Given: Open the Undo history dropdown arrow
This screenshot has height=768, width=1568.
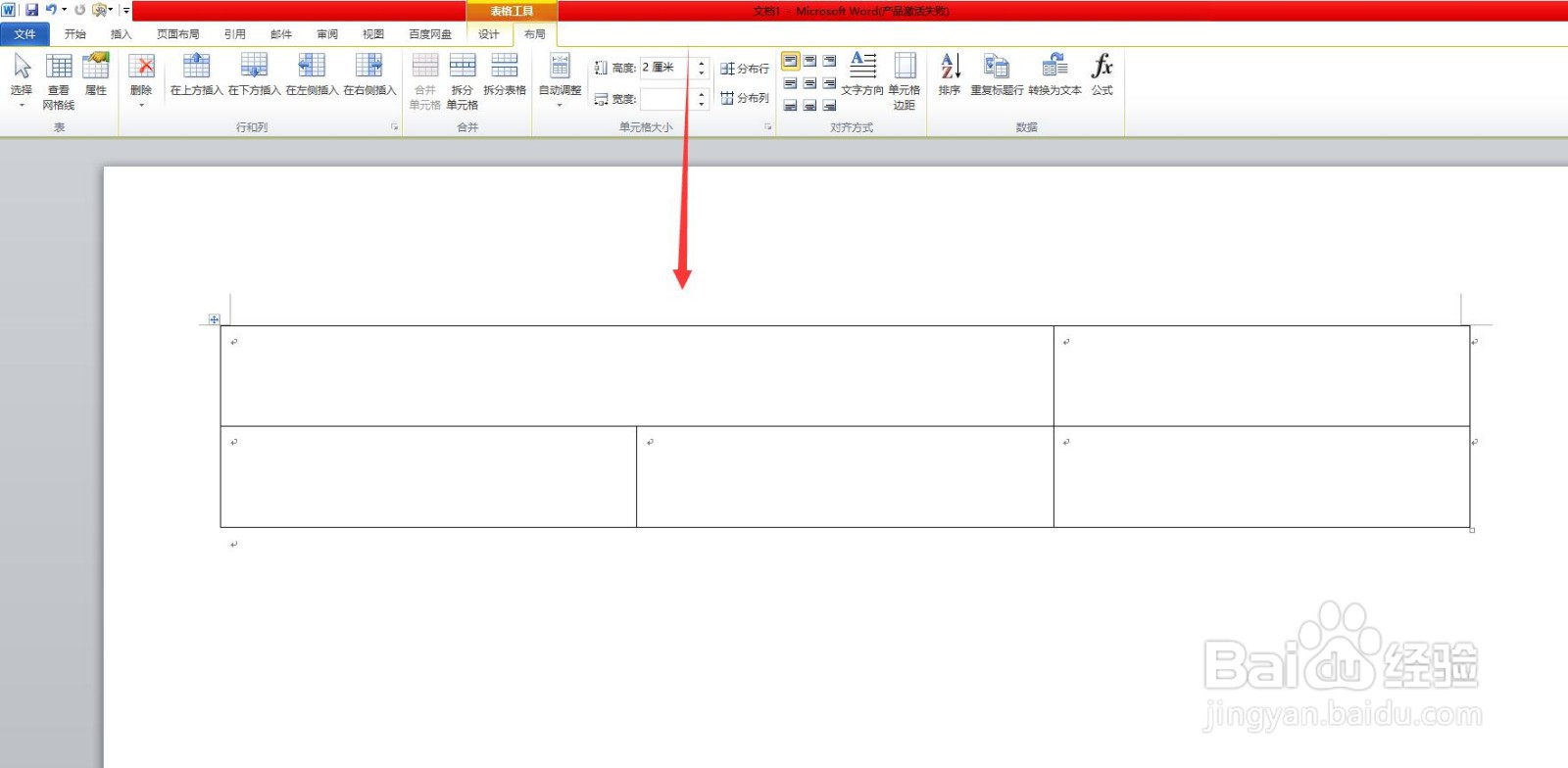Looking at the screenshot, I should click(64, 10).
